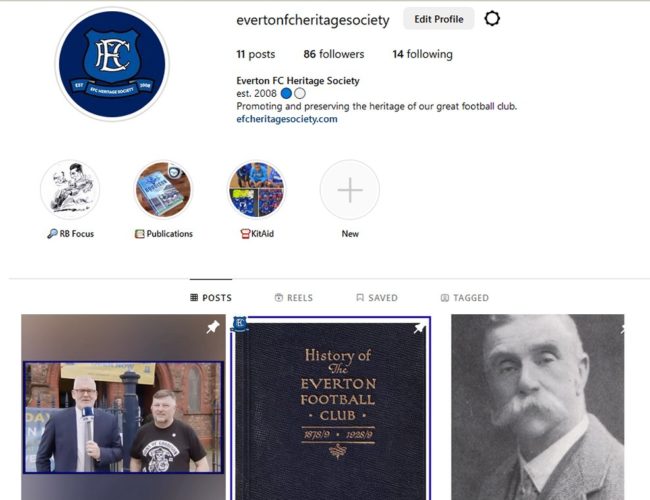
Task: Switch to the Reels tab
Action: point(294,298)
